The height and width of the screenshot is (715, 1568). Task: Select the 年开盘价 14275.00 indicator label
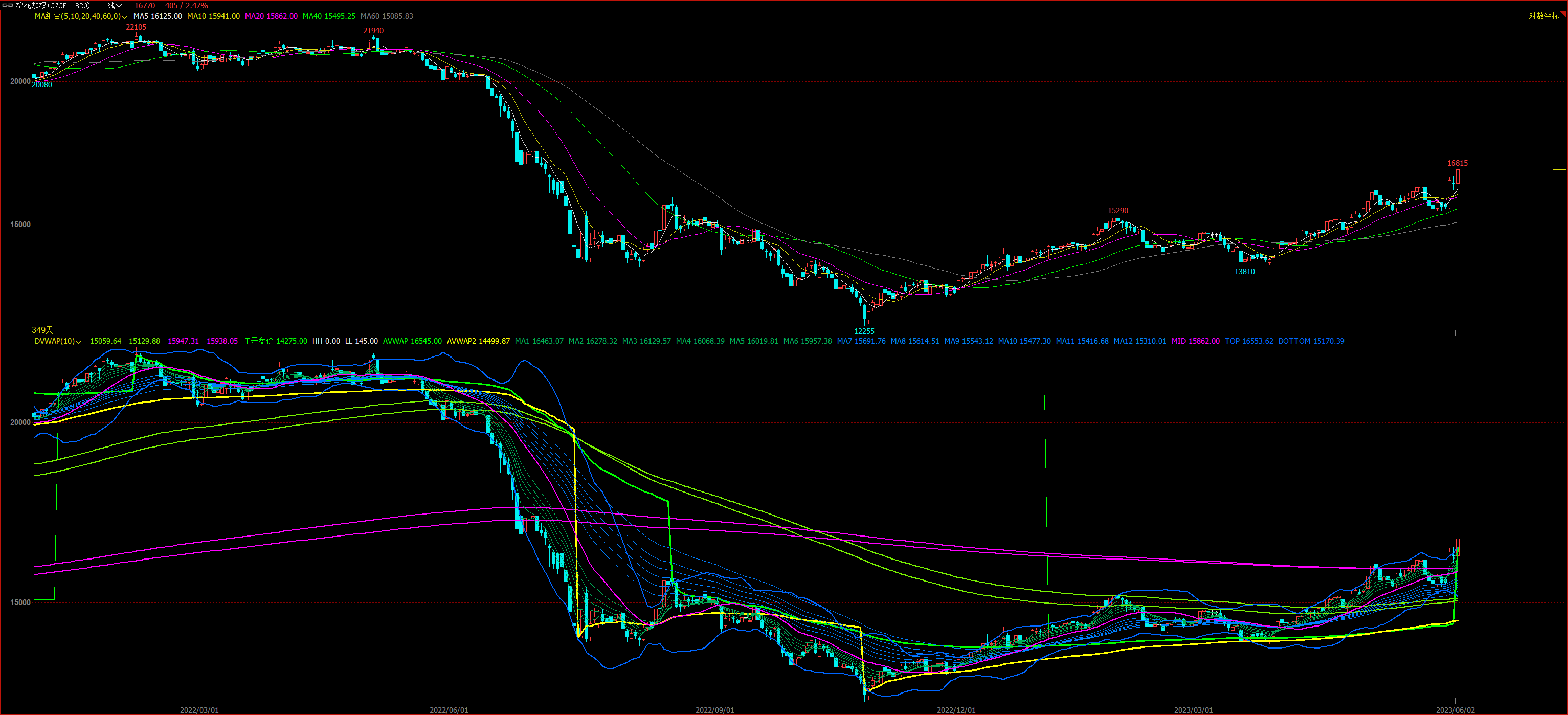pos(275,341)
